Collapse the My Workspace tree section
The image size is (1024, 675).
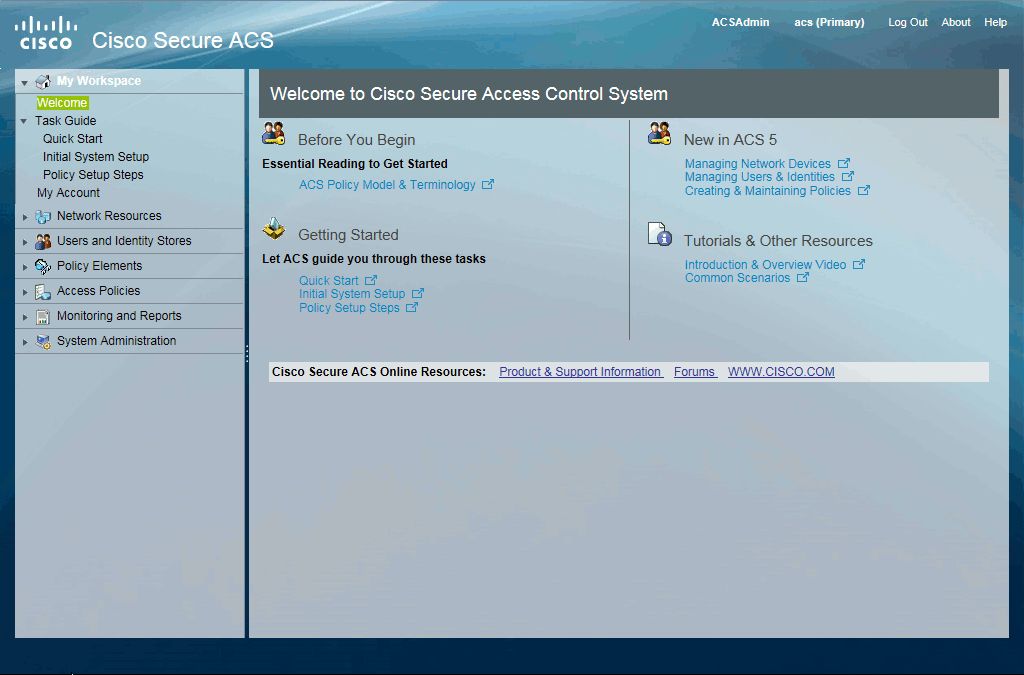click(22, 81)
